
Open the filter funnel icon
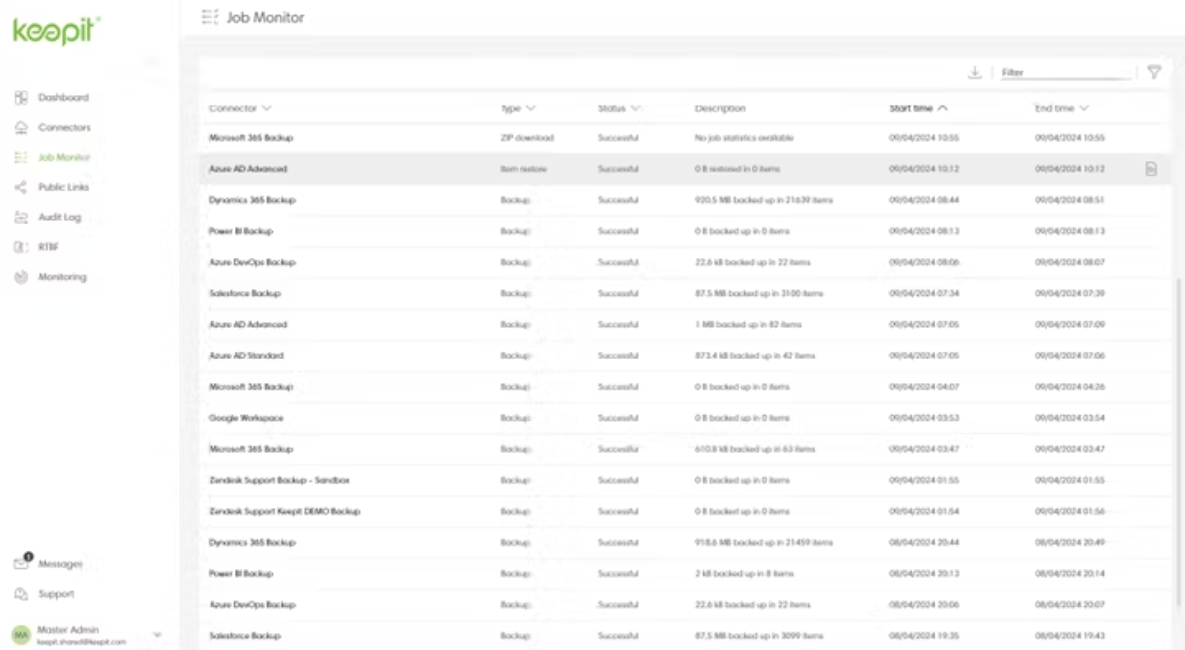[x=1154, y=72]
